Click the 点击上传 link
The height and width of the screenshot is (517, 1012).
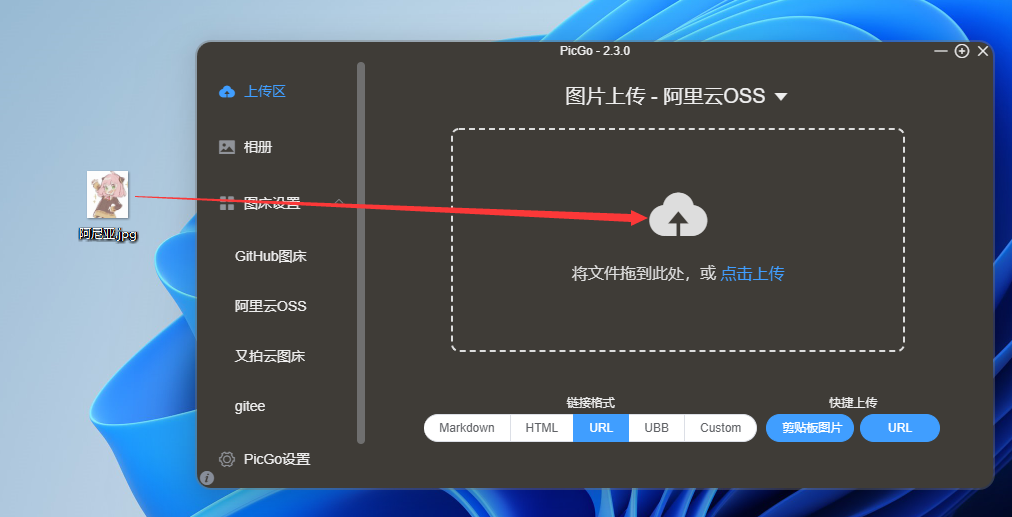[752, 274]
